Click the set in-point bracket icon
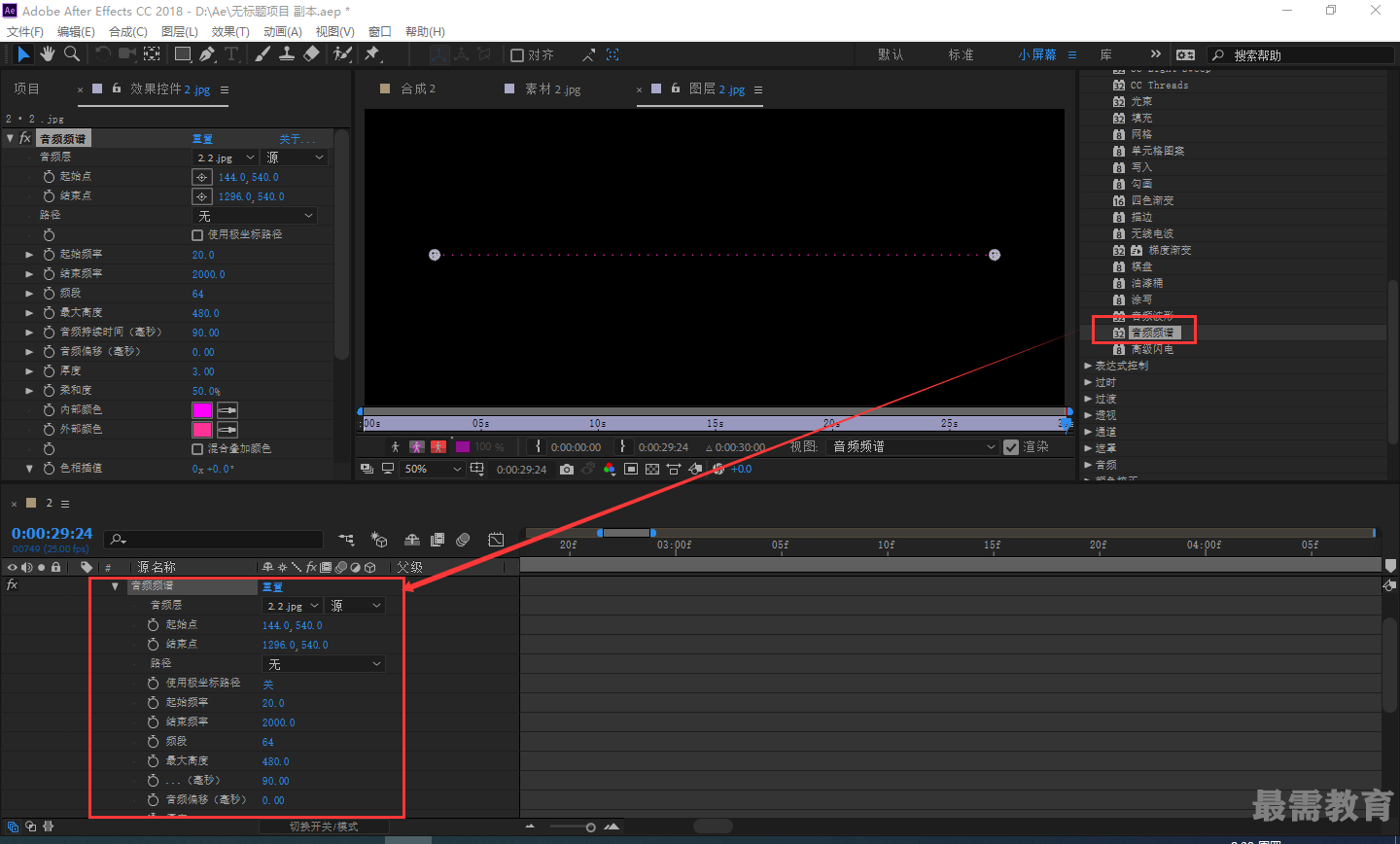The image size is (1400, 844). click(538, 446)
